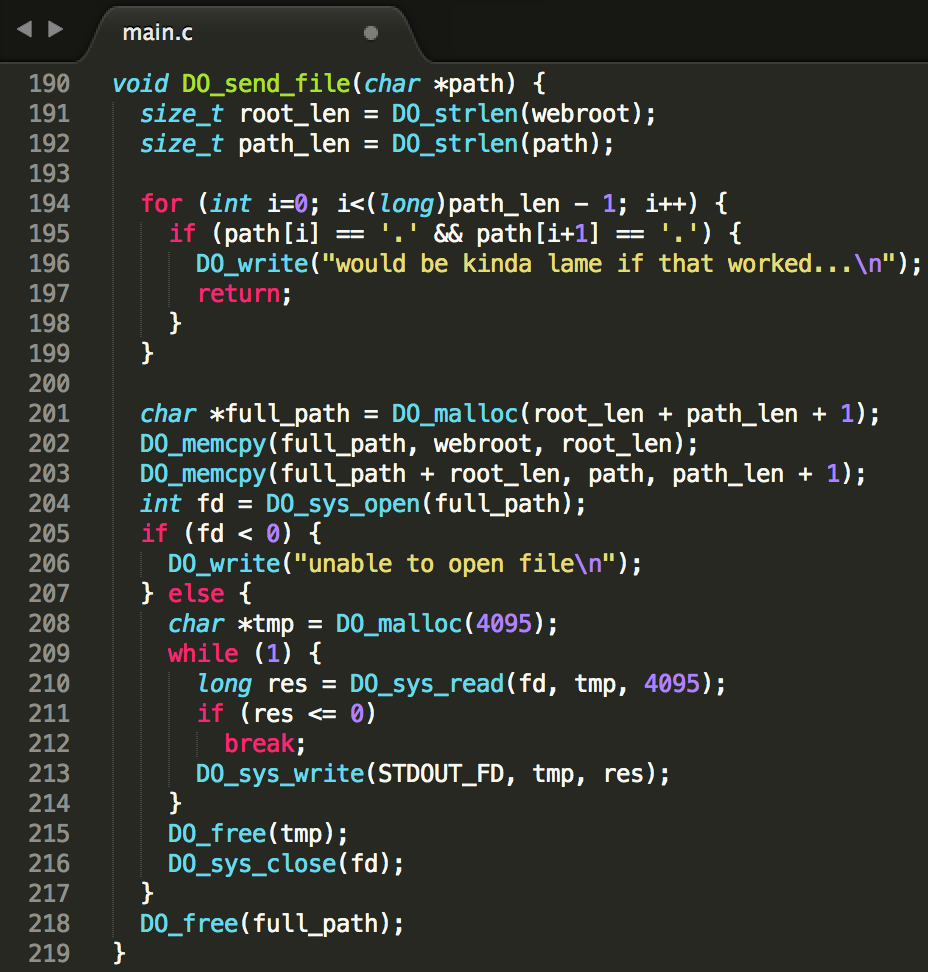The height and width of the screenshot is (972, 928).
Task: Go to previous tab with left arrow
Action: click(x=24, y=29)
